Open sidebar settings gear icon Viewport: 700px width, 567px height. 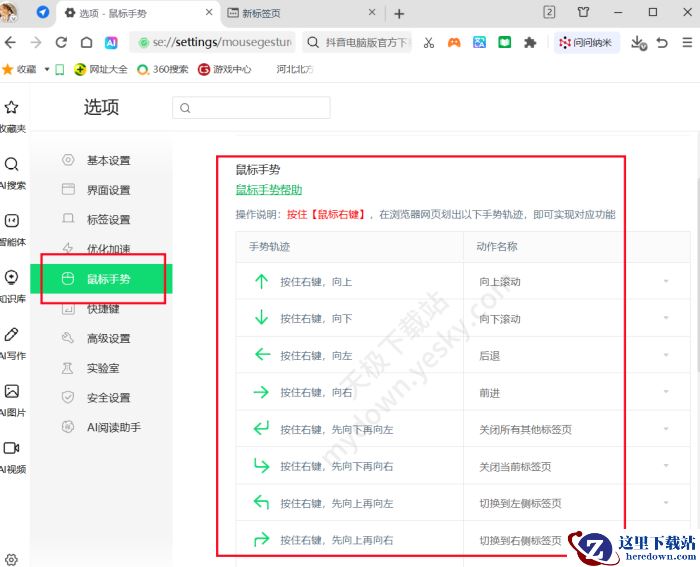(x=11, y=559)
